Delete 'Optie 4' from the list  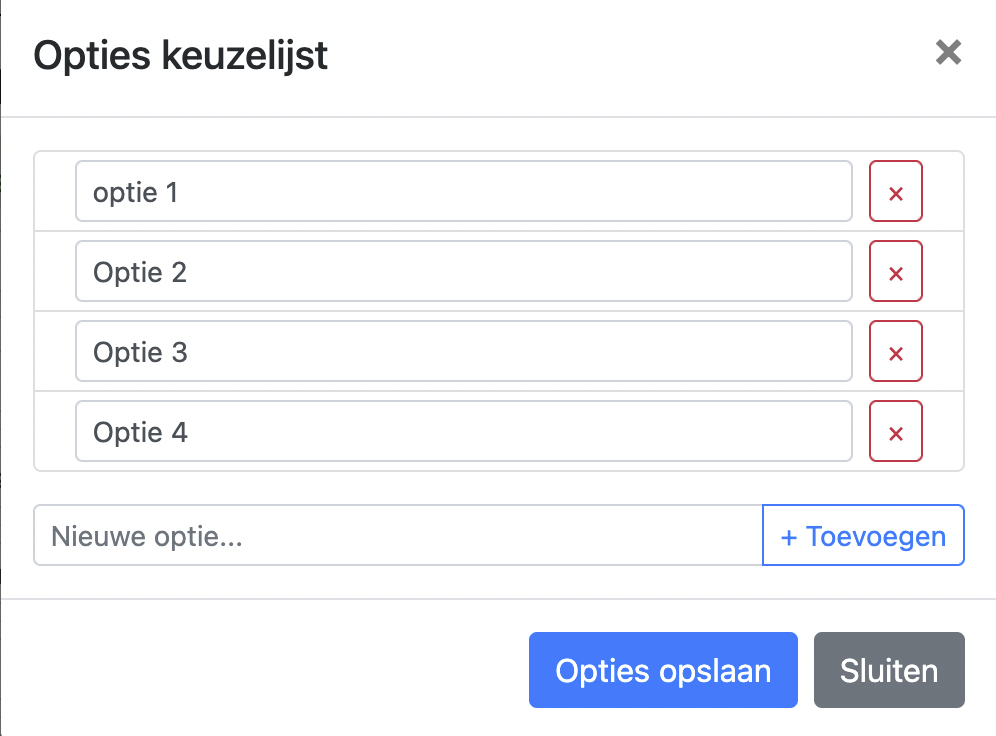[x=896, y=431]
